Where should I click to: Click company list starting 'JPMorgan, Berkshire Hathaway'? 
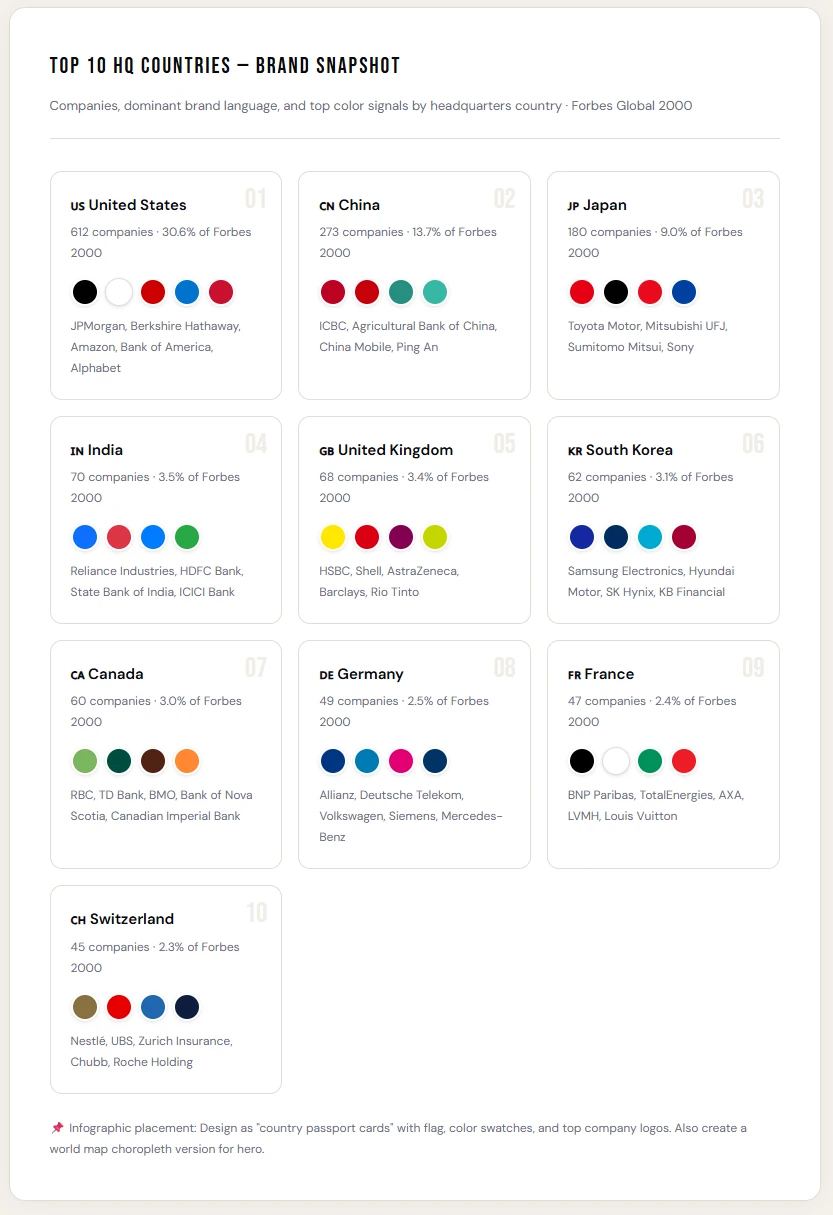155,347
